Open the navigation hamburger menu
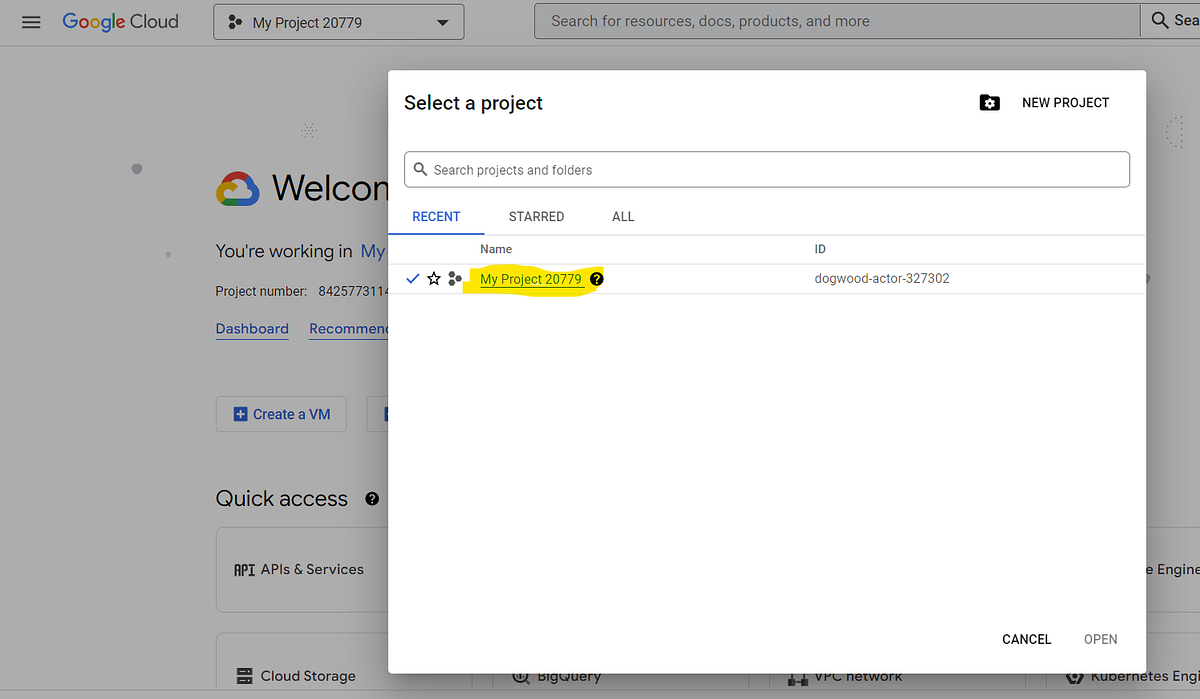The image size is (1200, 699). pos(31,21)
